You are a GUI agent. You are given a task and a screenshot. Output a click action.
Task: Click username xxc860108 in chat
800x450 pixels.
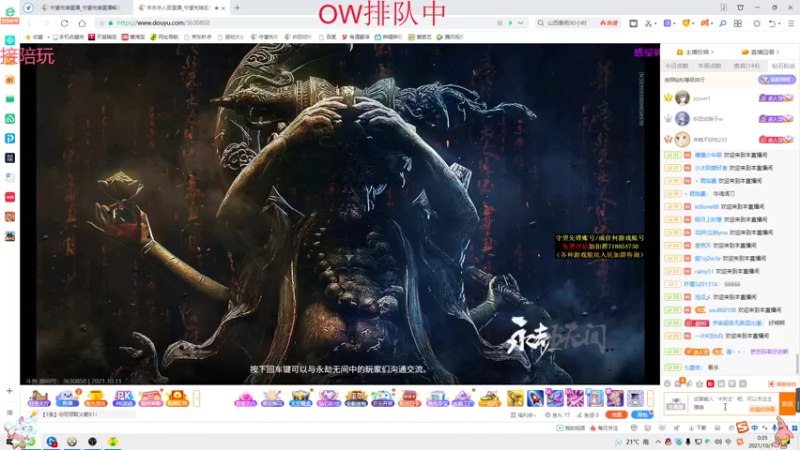click(722, 310)
